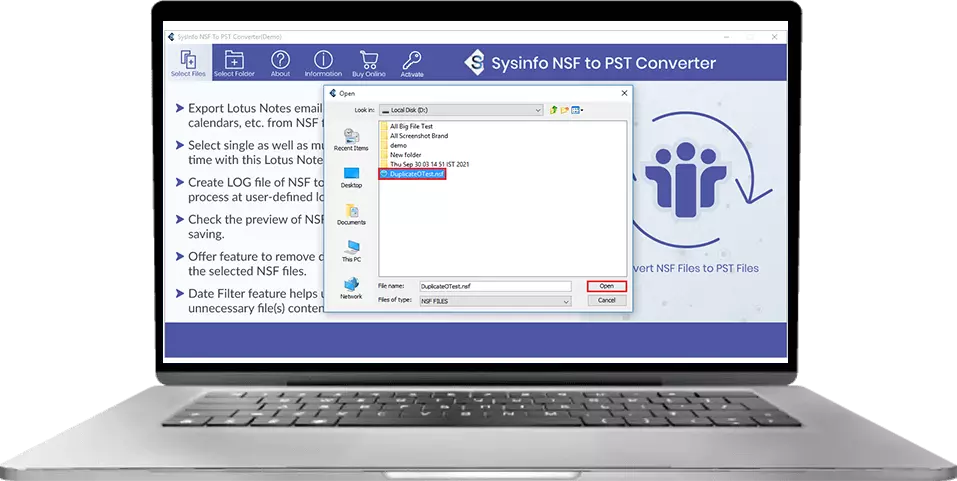Click the Activate key icon
The image size is (957, 481).
click(x=412, y=63)
